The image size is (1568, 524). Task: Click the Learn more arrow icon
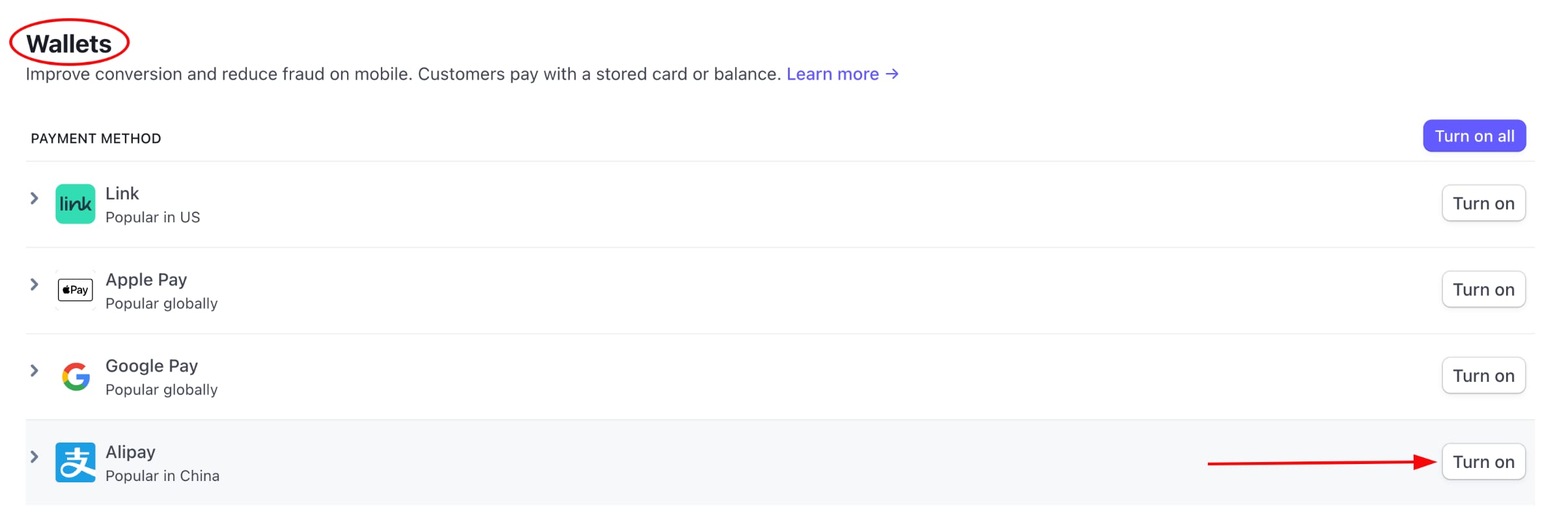tap(892, 74)
